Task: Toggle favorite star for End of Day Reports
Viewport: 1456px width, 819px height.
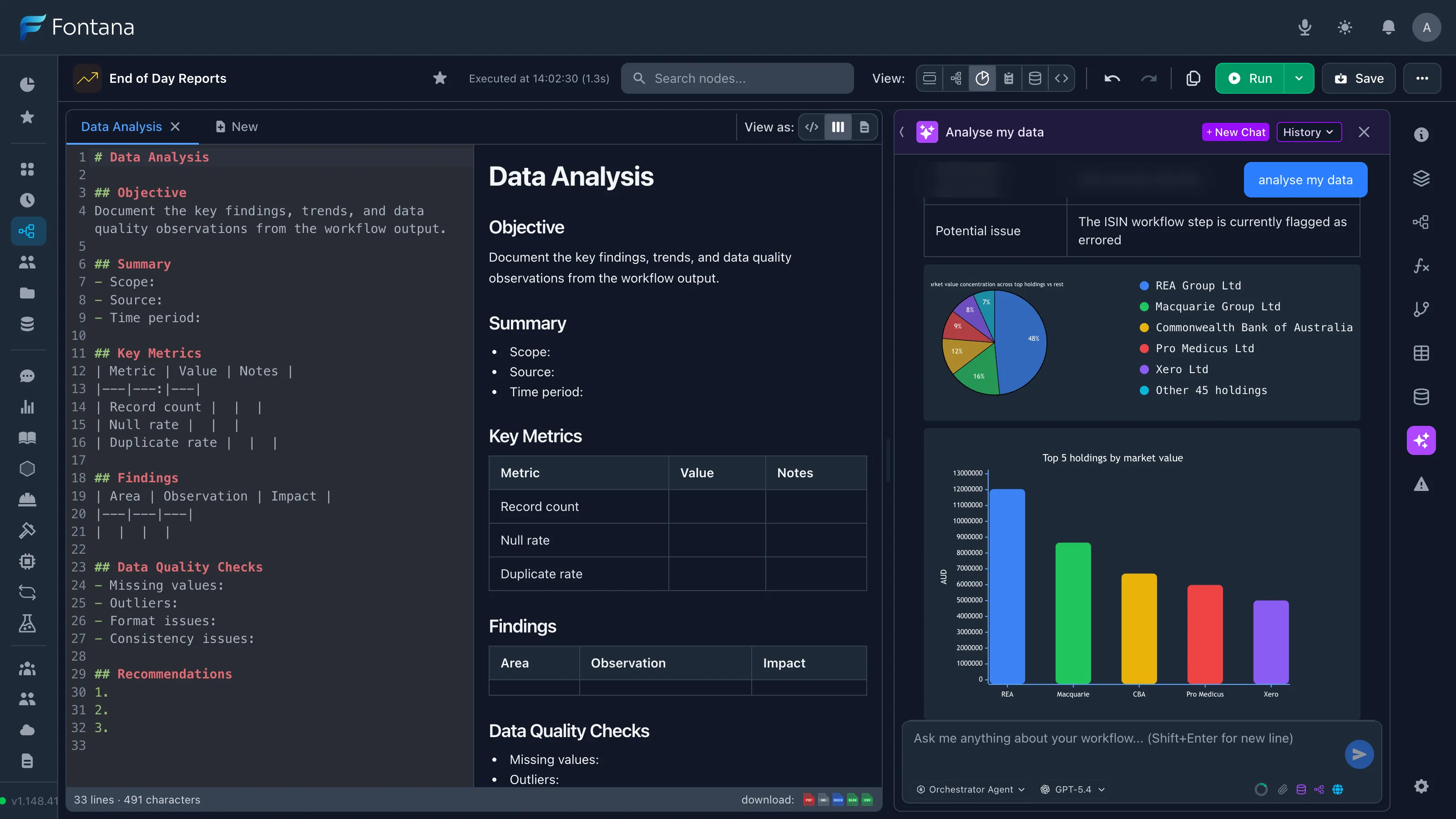Action: point(440,78)
